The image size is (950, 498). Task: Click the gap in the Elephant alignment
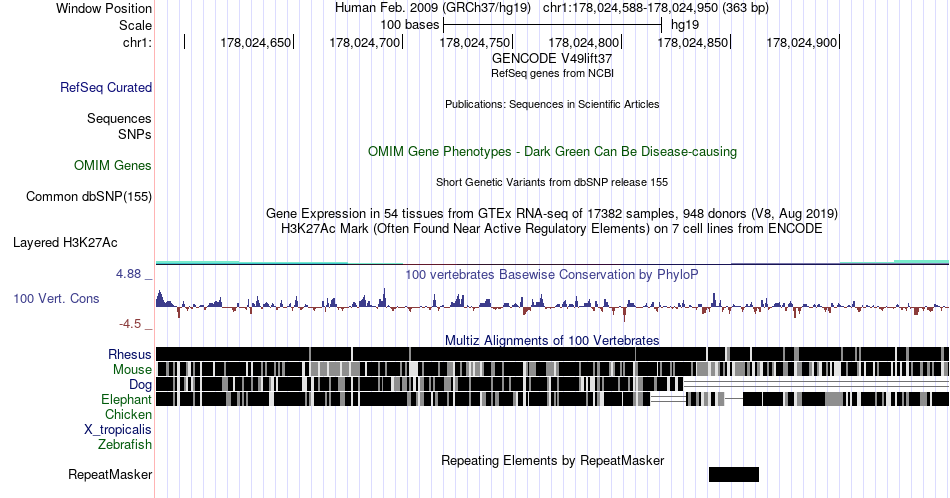click(668, 399)
